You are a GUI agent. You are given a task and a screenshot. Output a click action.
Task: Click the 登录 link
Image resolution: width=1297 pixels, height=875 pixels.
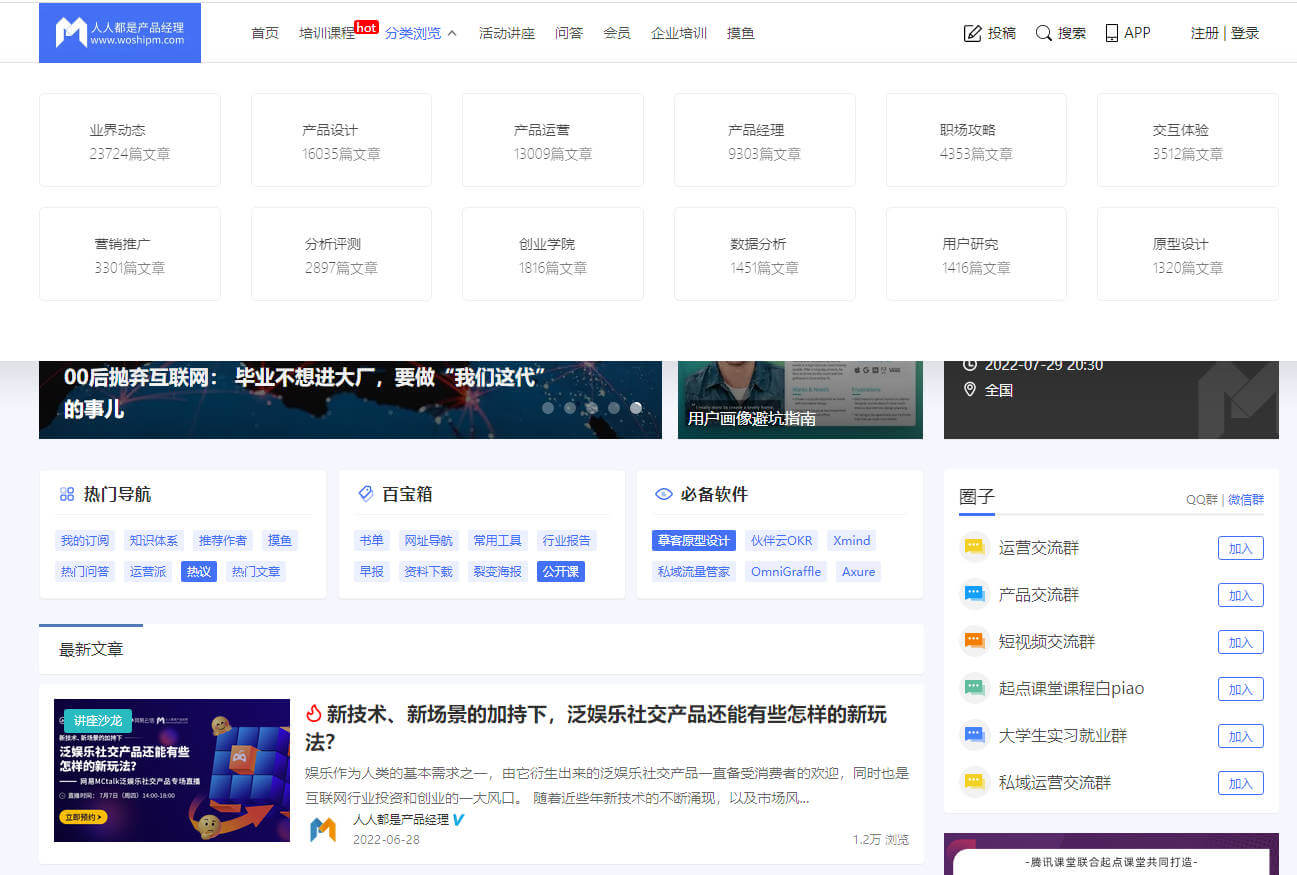click(x=1245, y=33)
